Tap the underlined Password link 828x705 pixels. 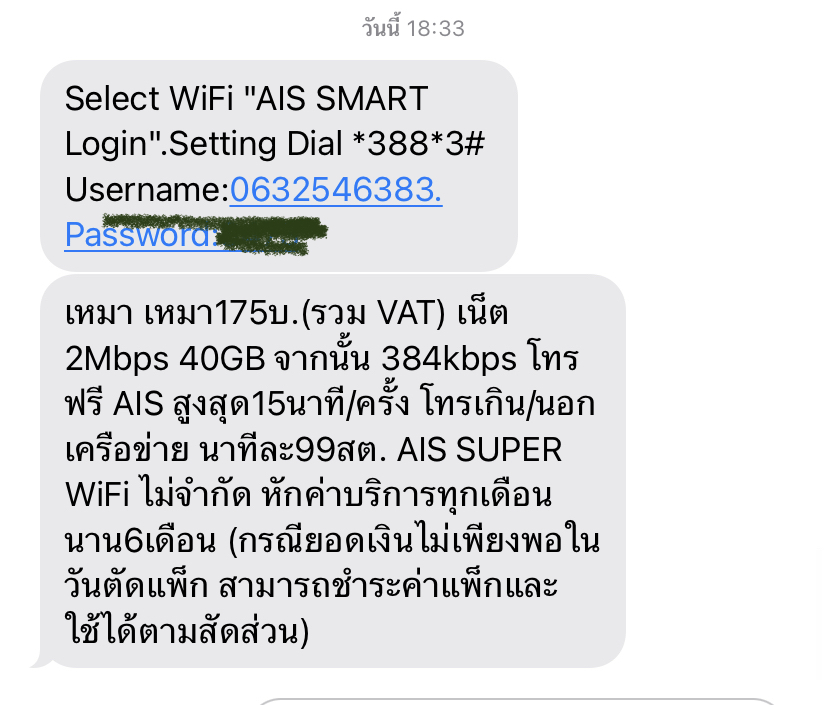pos(140,235)
